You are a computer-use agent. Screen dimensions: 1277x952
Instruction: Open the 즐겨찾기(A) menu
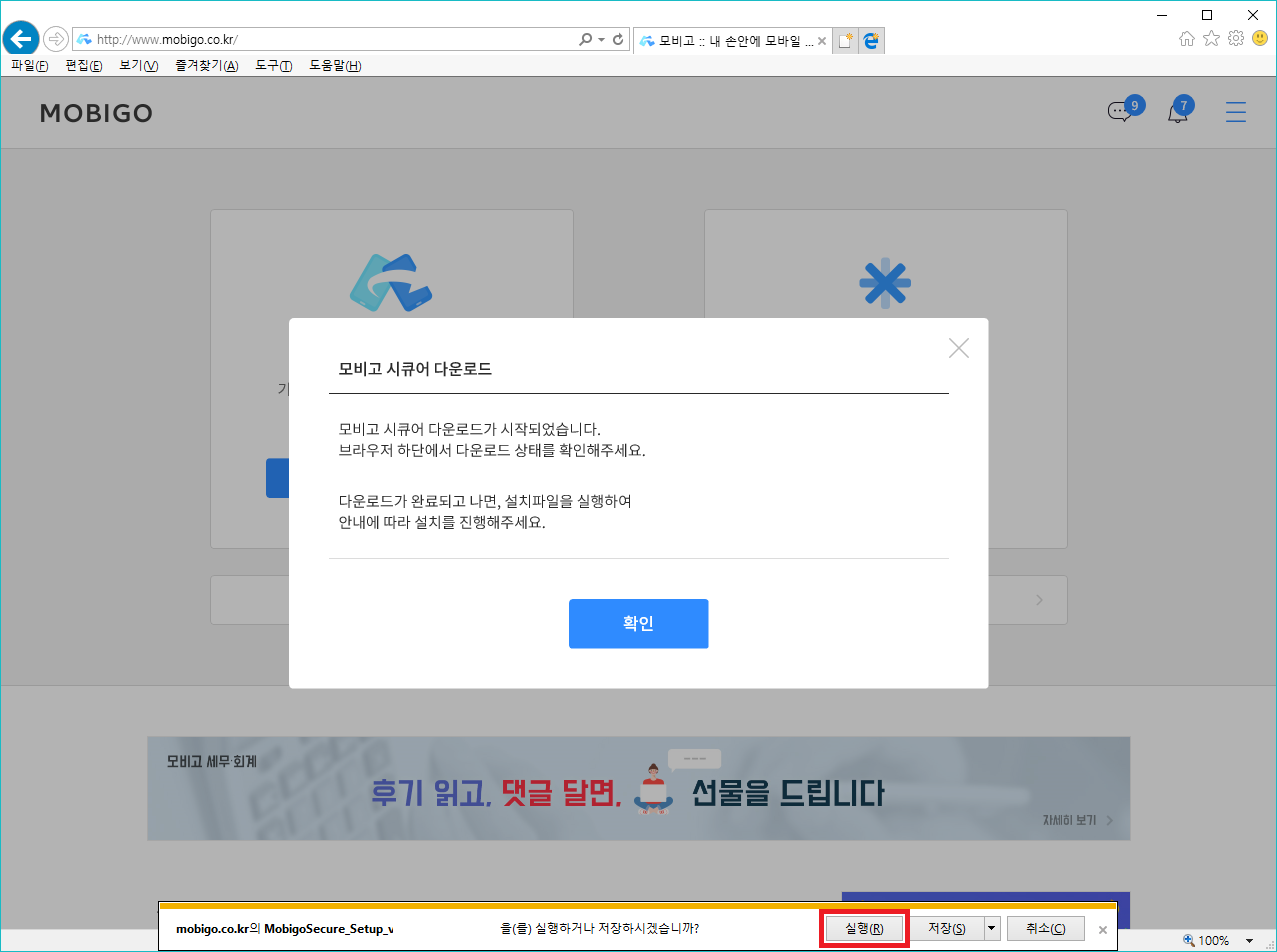coord(207,66)
